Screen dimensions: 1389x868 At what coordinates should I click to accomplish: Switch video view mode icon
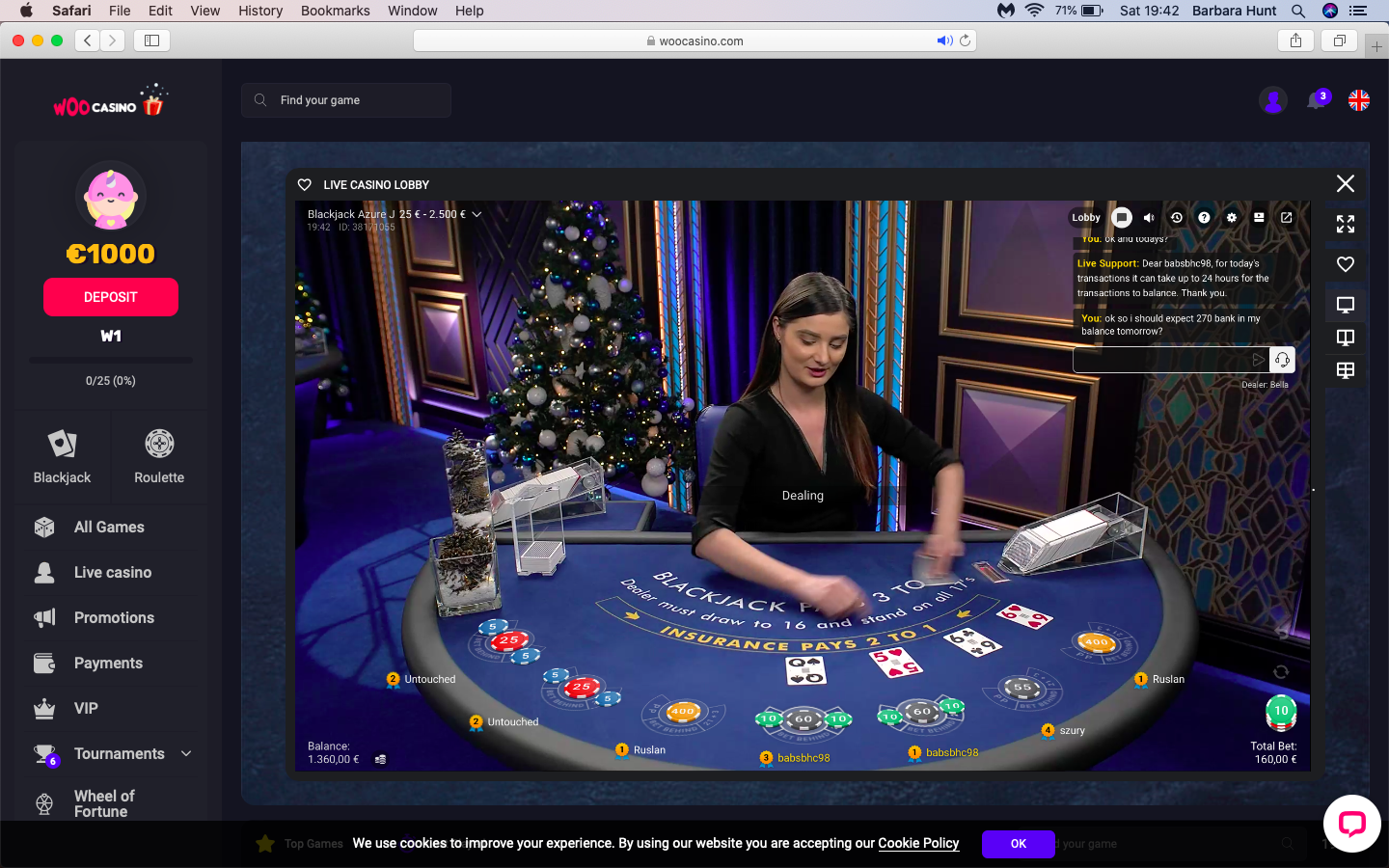(x=1259, y=218)
